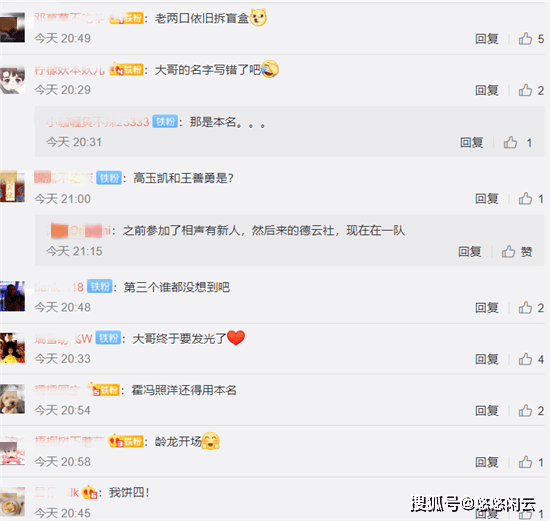Open avatar of 大哥的名字写错了吧 commenter
550x521 pixels.
(12, 80)
